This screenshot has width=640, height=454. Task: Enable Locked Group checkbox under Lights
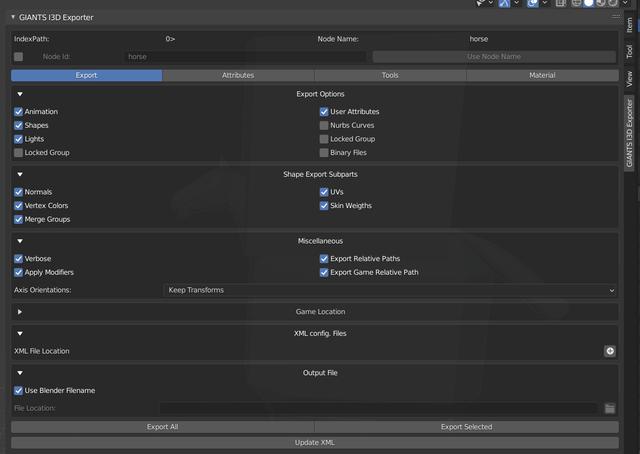tap(18, 153)
